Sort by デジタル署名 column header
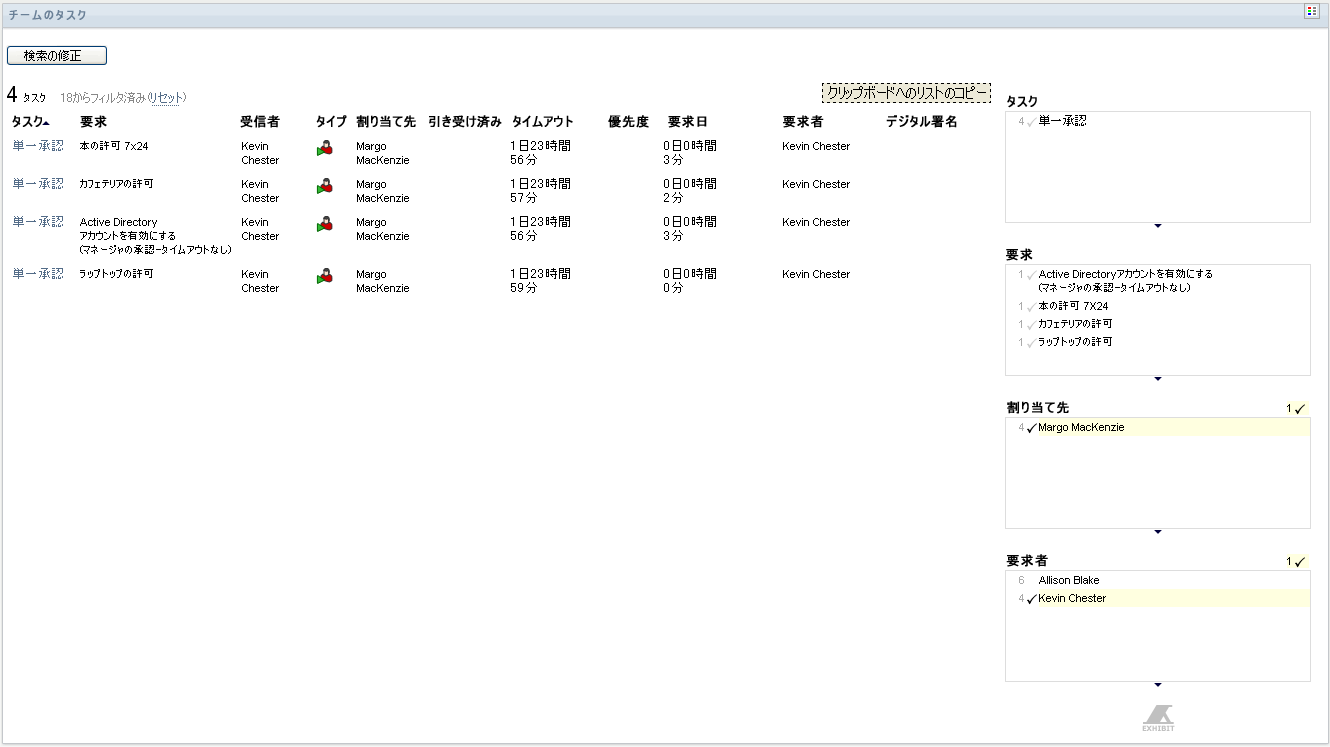This screenshot has height=747, width=1330. [921, 122]
